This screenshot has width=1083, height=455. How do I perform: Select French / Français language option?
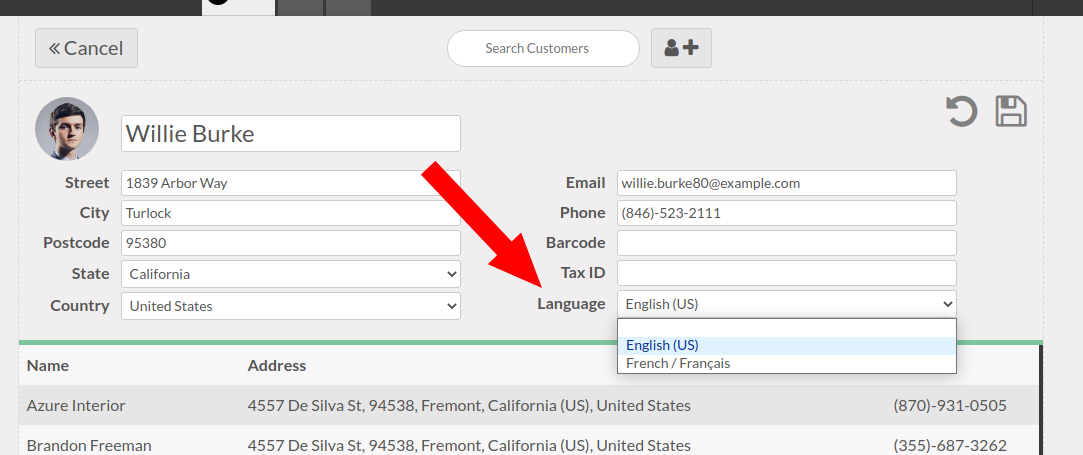click(x=787, y=363)
